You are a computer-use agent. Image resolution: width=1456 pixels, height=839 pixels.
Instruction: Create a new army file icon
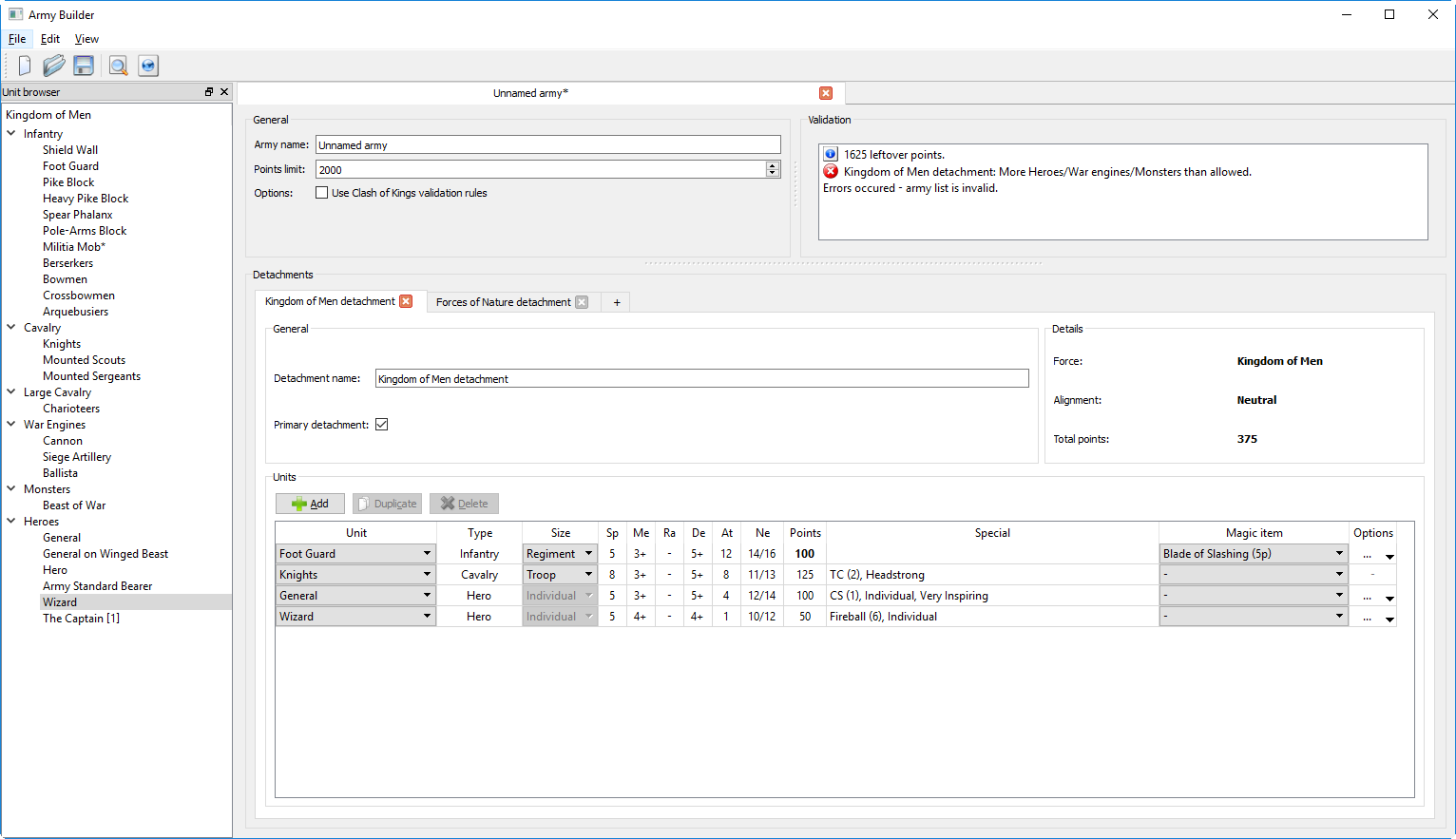click(x=25, y=66)
